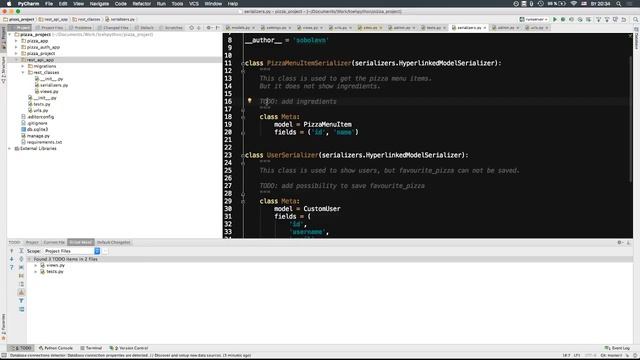640x360 pixels.
Task: Expand all TODO items icon
Action: pyautogui.click(x=21, y=251)
